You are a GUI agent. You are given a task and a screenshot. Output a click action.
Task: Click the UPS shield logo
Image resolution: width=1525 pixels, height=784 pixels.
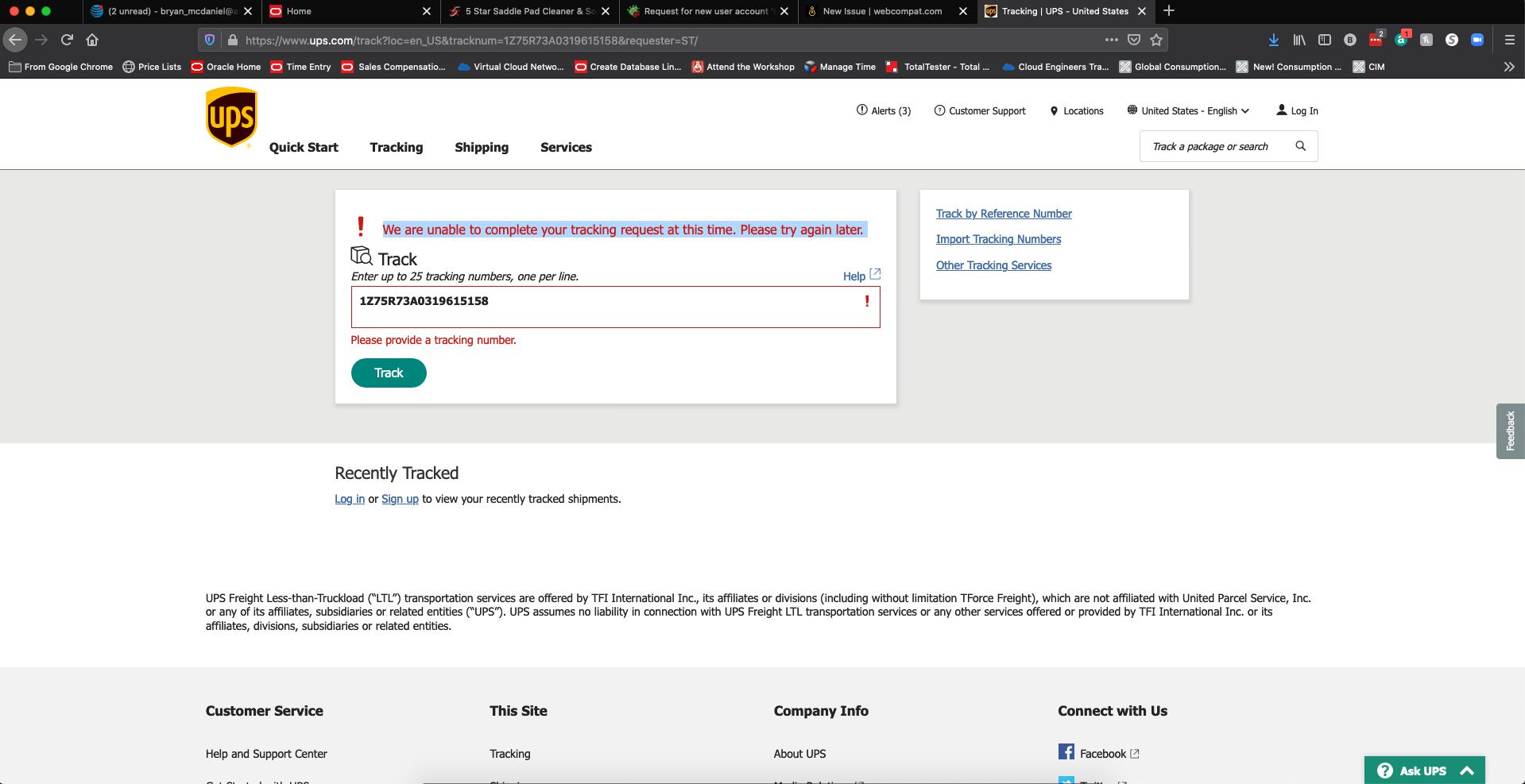point(231,118)
